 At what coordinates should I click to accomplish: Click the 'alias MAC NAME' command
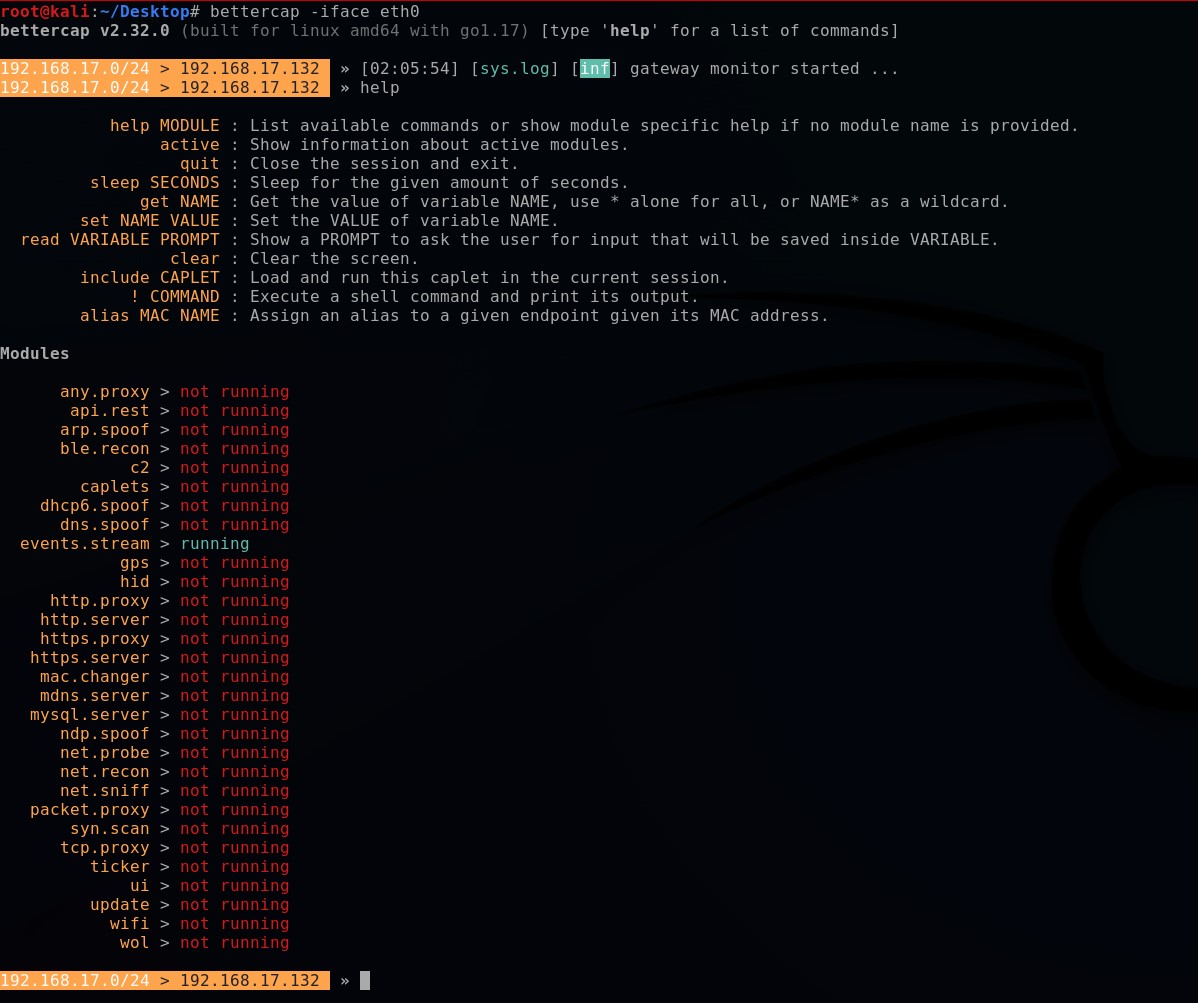pyautogui.click(x=149, y=316)
